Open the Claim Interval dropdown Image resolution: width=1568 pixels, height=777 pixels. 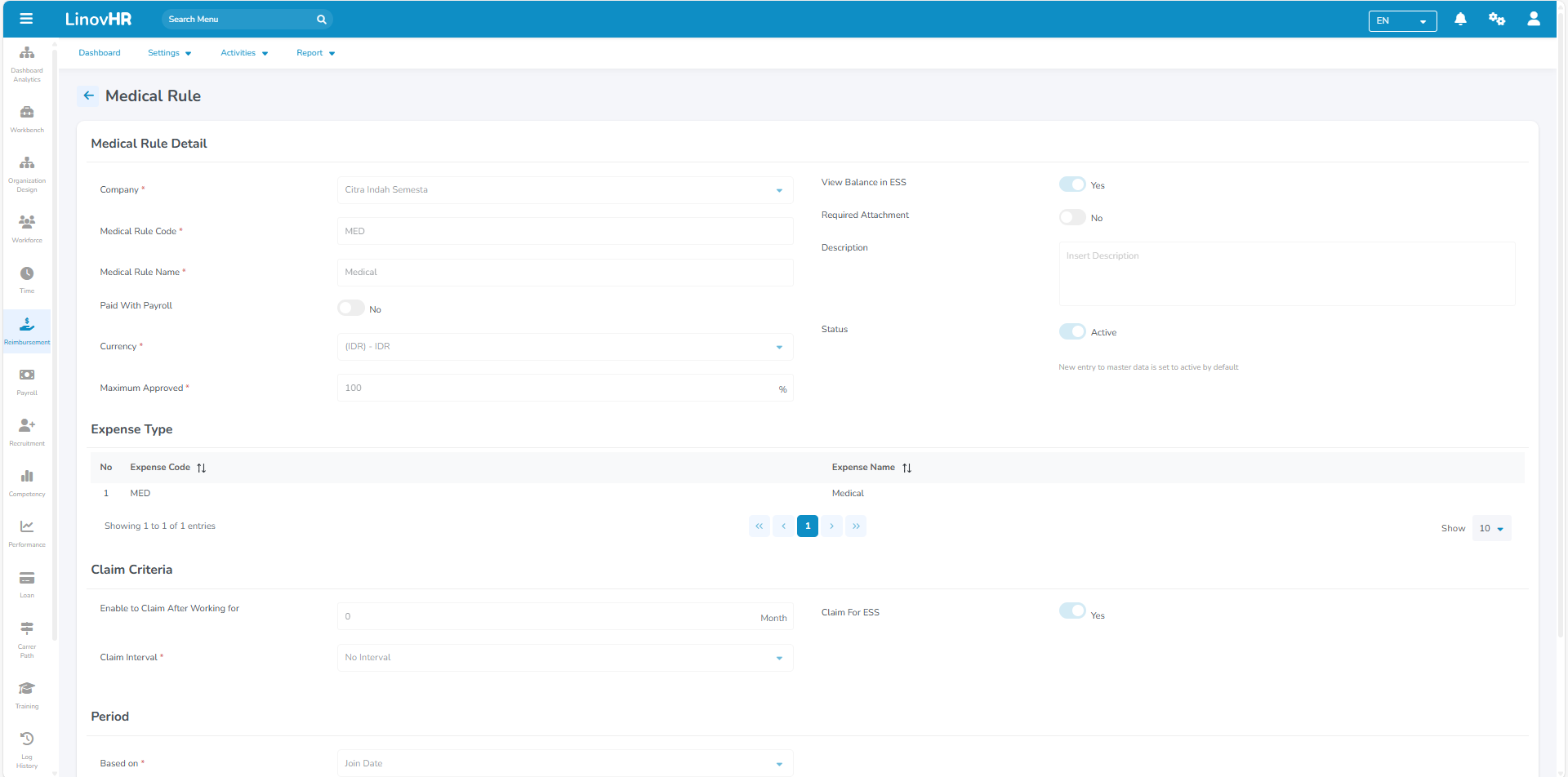pos(564,658)
